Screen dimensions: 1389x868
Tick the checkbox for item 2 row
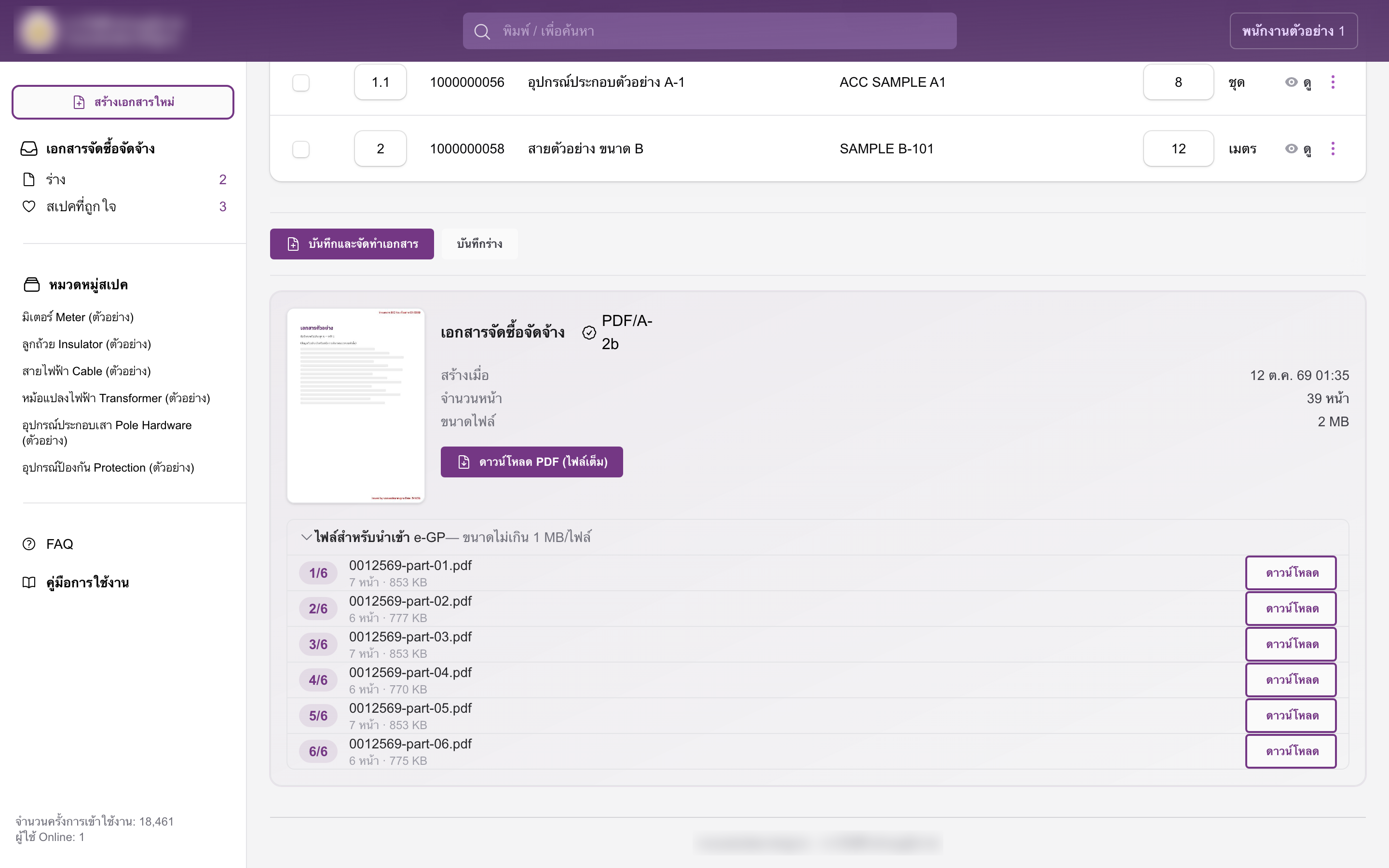(301, 149)
